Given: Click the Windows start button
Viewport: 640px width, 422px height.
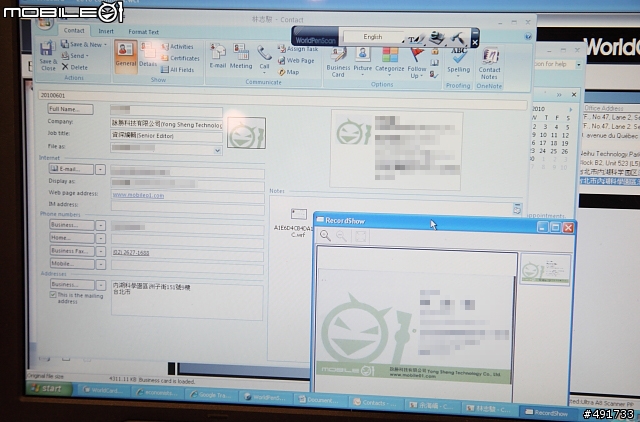Looking at the screenshot, I should [x=49, y=388].
